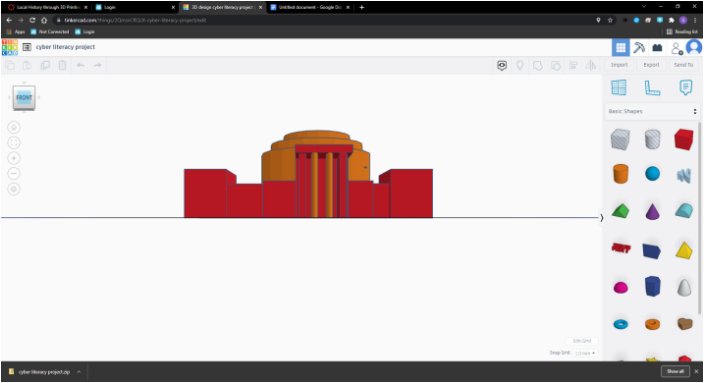
Task: Click the Undo arrow
Action: click(x=81, y=66)
